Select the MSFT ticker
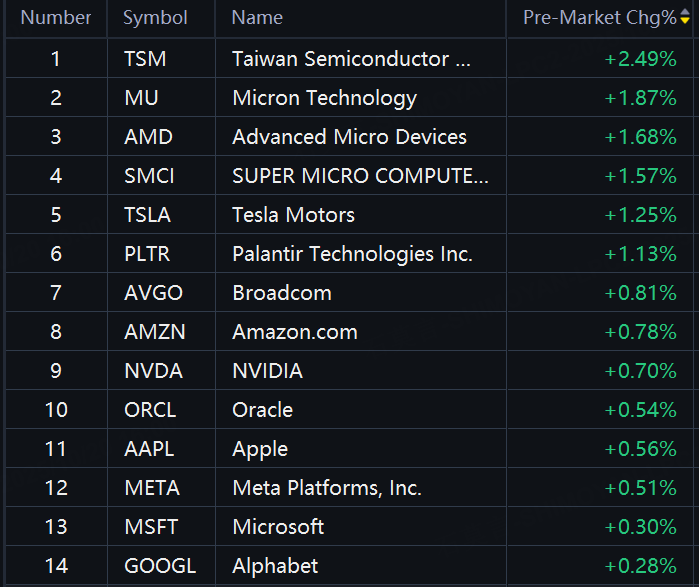699x587 pixels. 151,527
